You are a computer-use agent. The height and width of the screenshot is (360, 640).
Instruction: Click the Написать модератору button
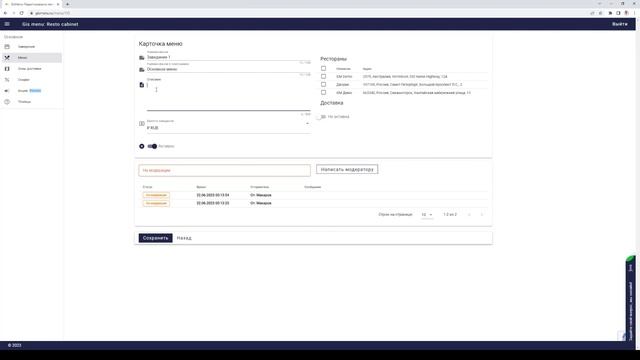347,169
